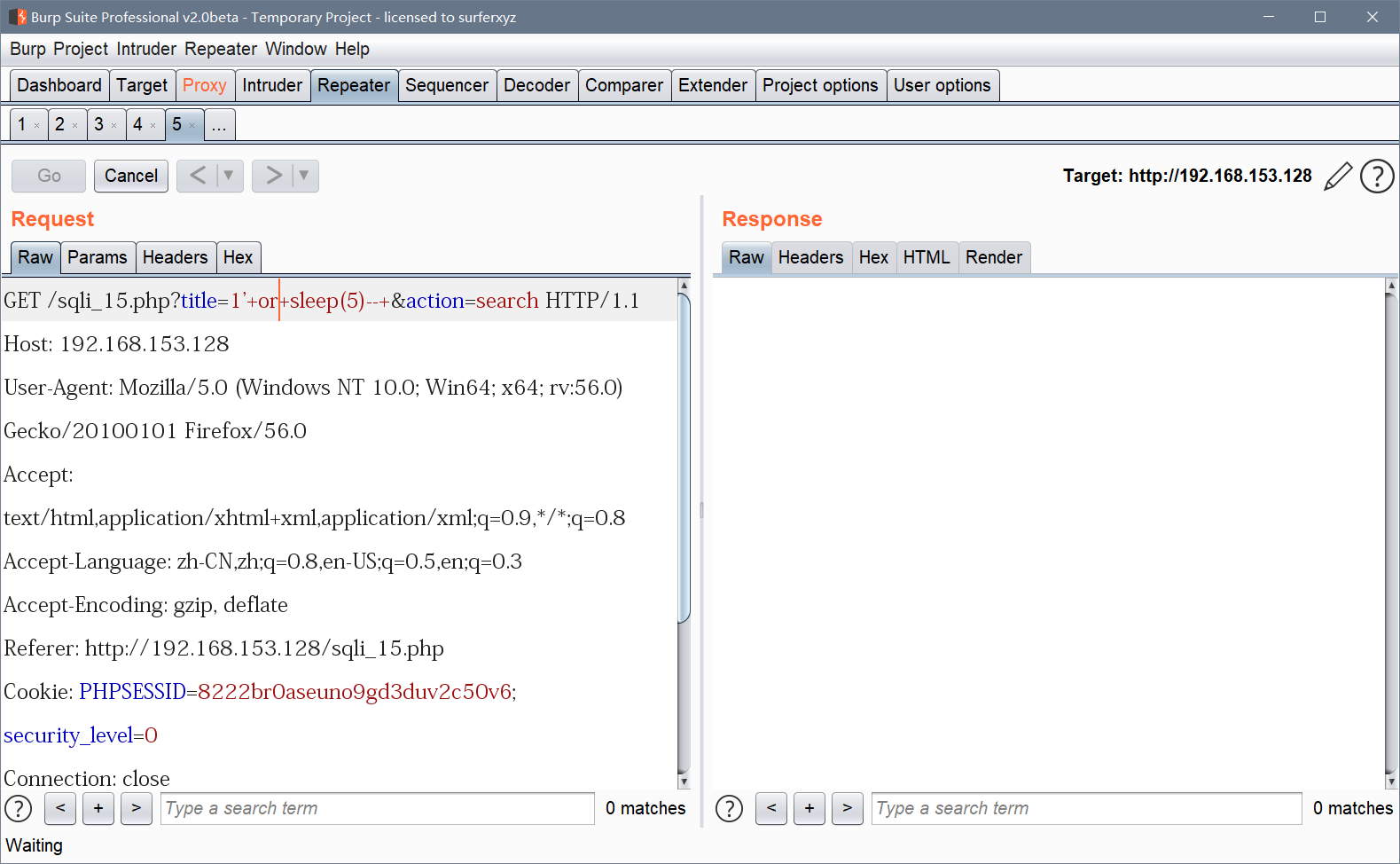Go to next match in request search
The height and width of the screenshot is (864, 1400).
tap(136, 808)
